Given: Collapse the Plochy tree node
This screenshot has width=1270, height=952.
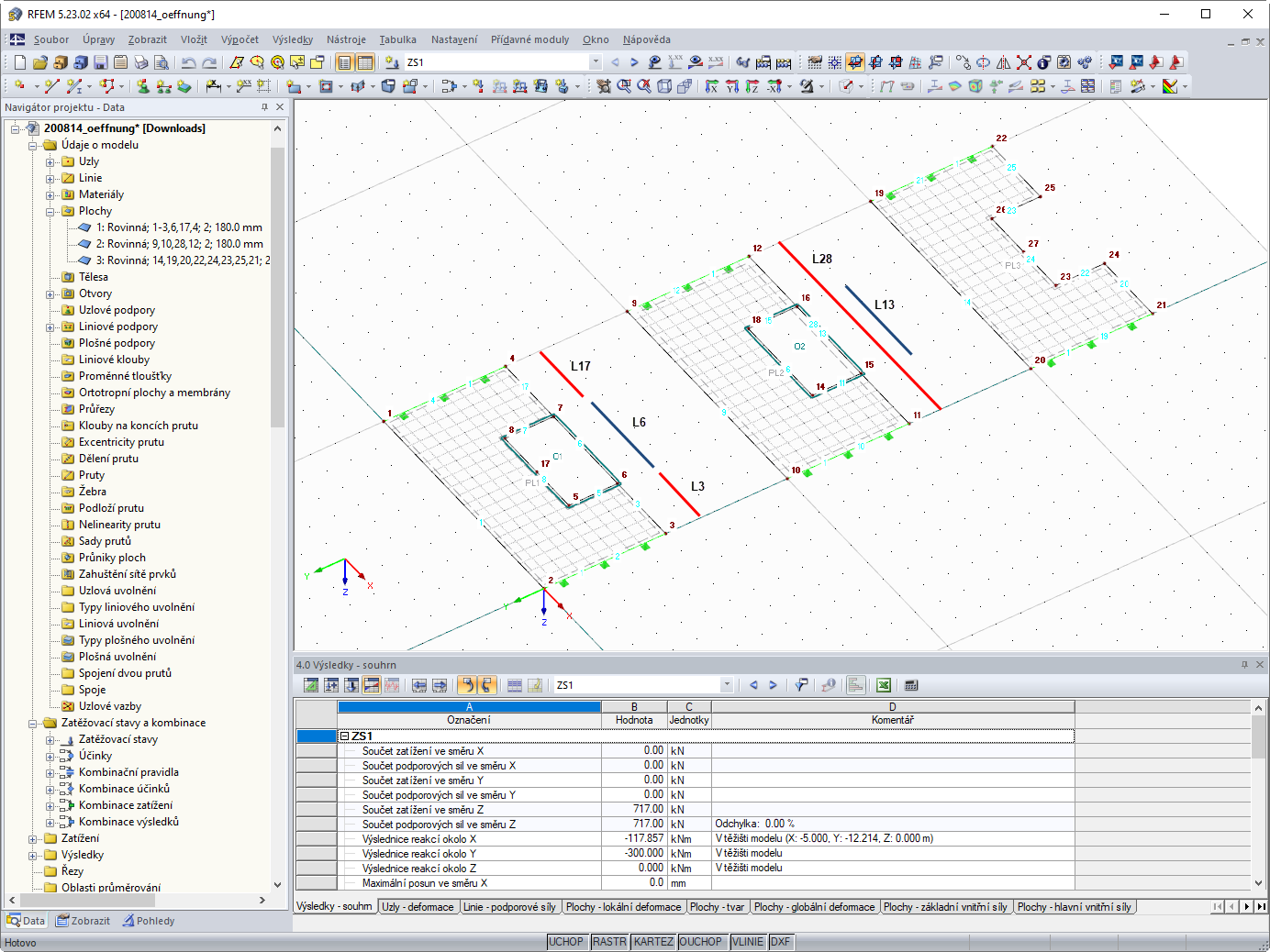Looking at the screenshot, I should (x=50, y=212).
